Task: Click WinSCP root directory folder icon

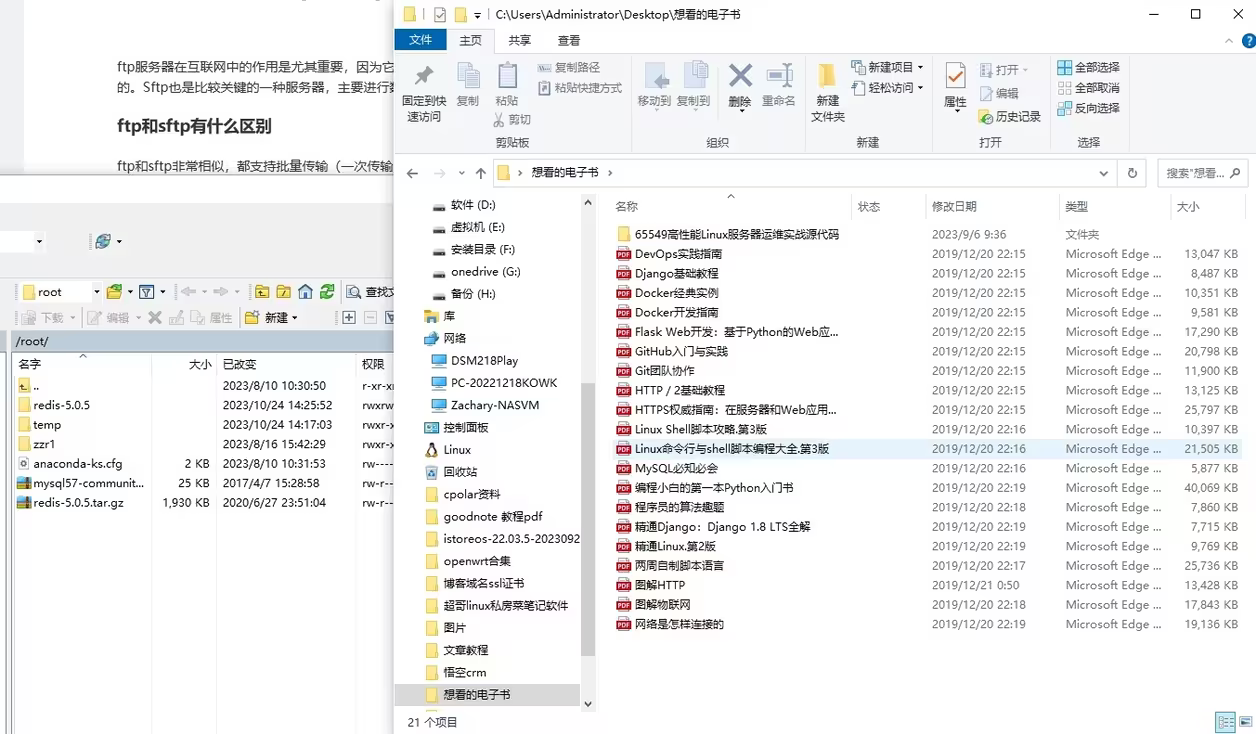Action: [284, 292]
